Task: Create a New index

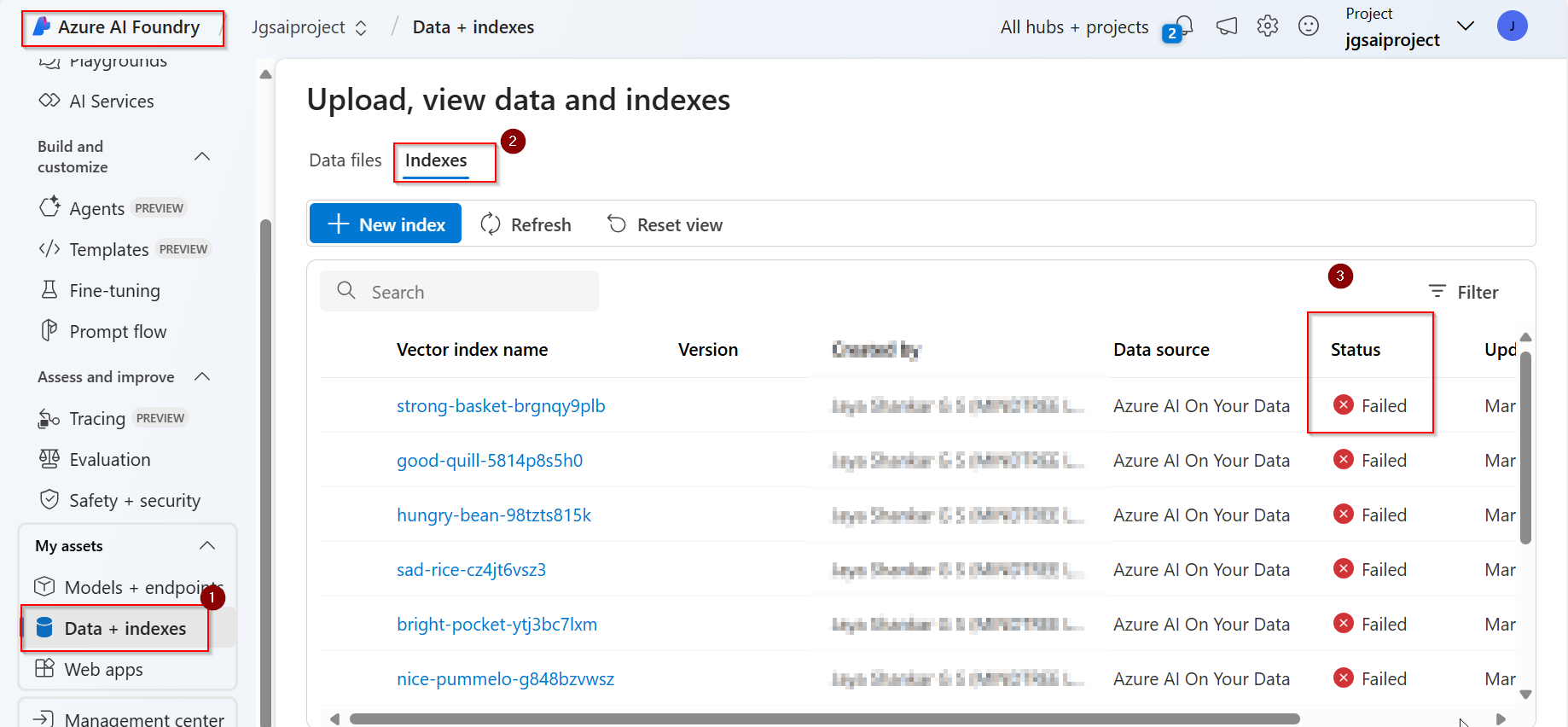Action: click(386, 224)
